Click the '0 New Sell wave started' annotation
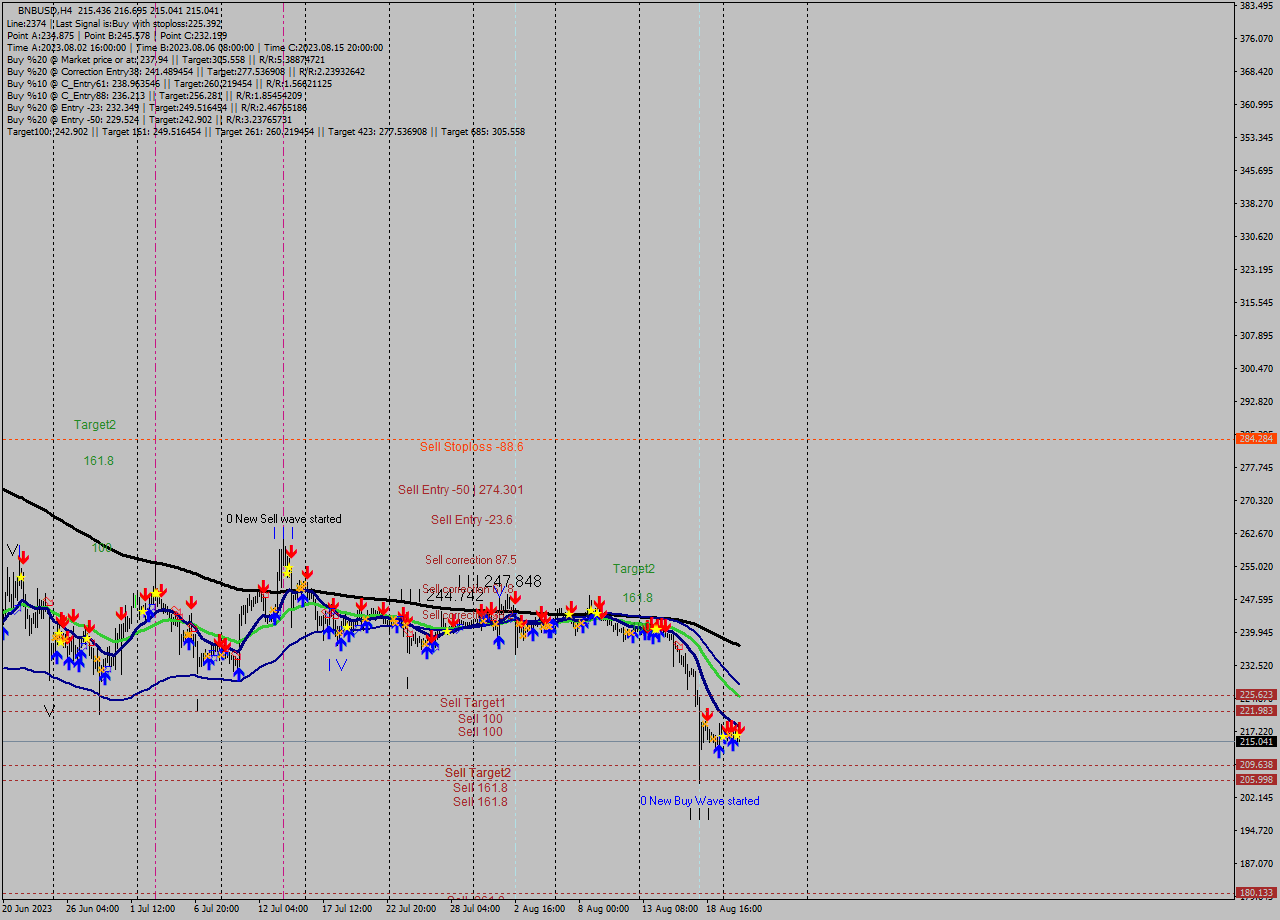This screenshot has width=1280, height=920. 283,519
